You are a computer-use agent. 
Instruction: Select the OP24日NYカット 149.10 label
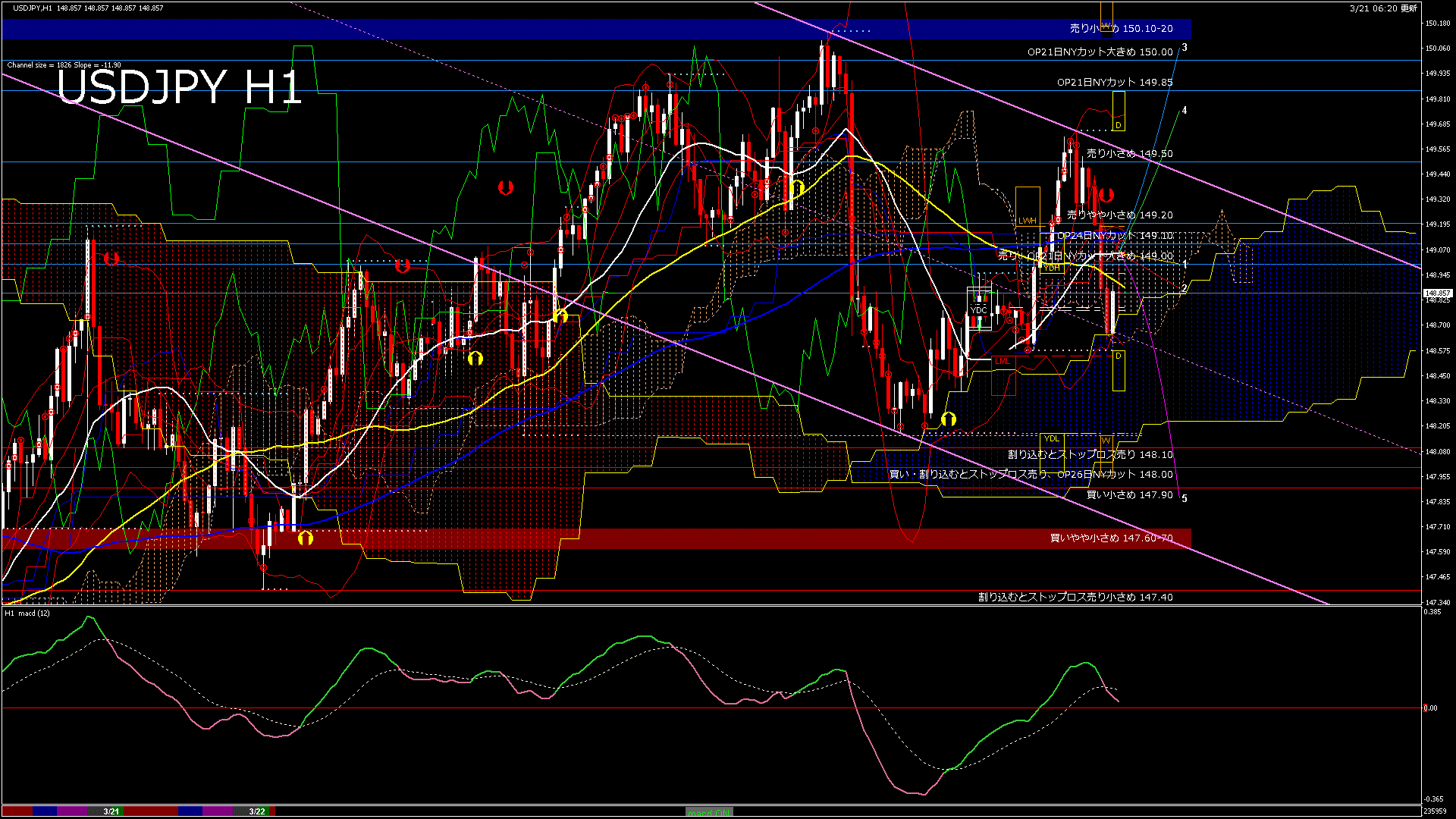pyautogui.click(x=1115, y=236)
